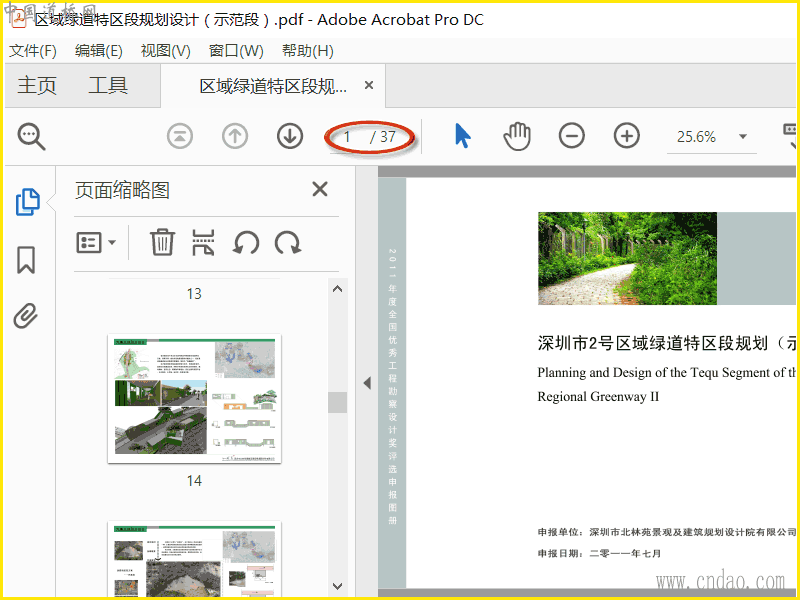Viewport: 800px width, 600px height.
Task: Click the Regional Greenway II text
Action: tap(598, 396)
